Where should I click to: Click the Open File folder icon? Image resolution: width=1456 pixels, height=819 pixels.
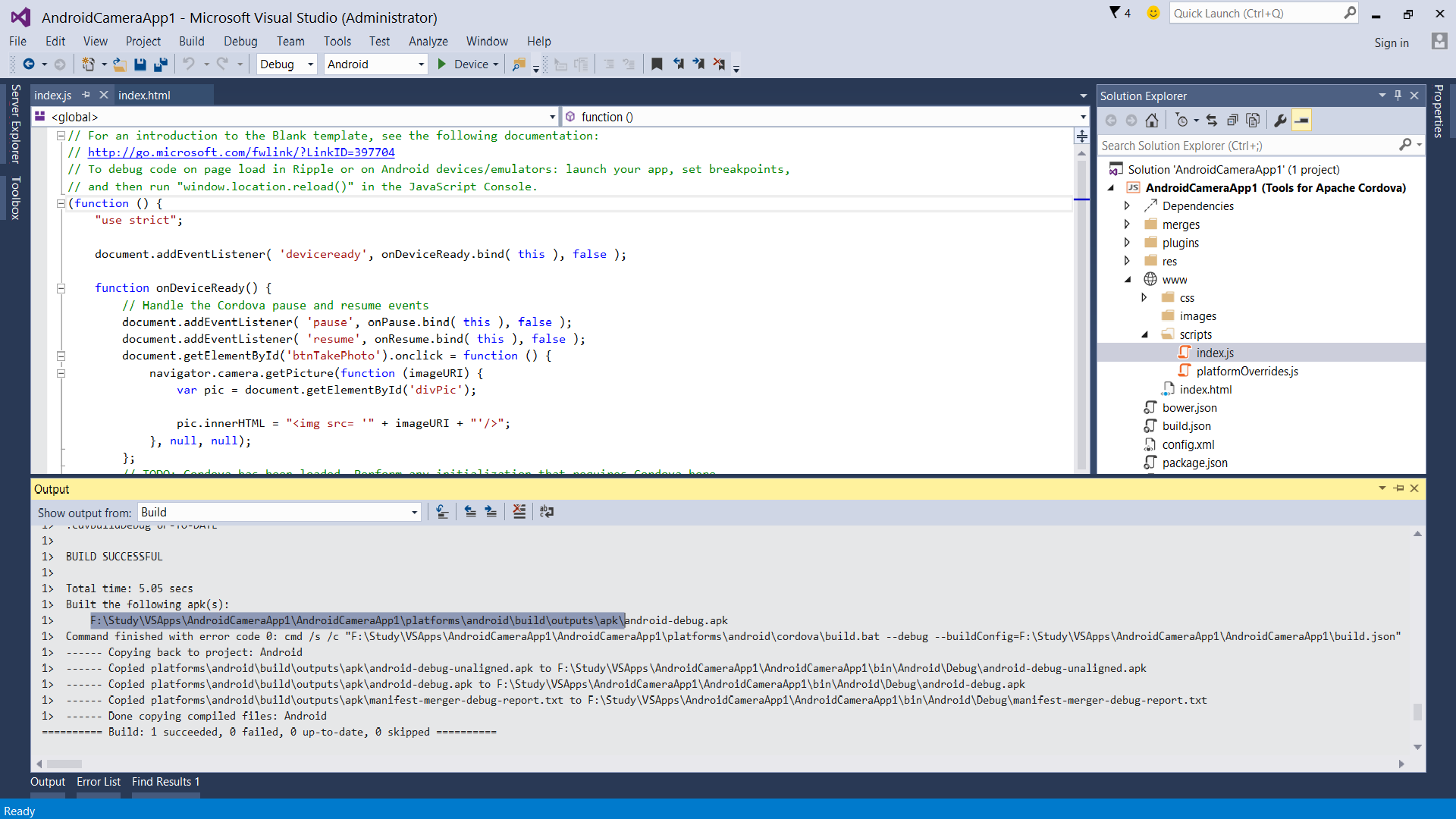coord(120,64)
